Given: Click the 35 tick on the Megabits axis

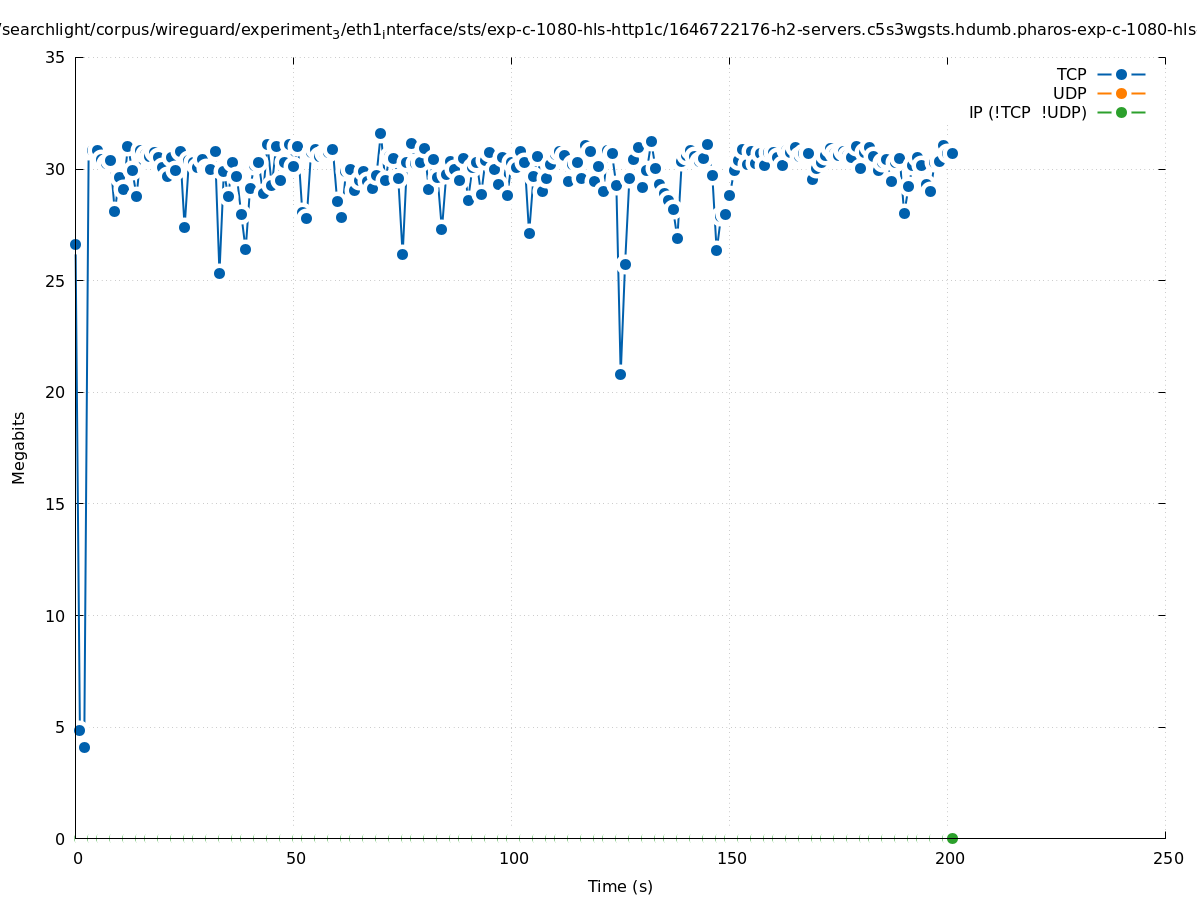Looking at the screenshot, I should (x=55, y=57).
